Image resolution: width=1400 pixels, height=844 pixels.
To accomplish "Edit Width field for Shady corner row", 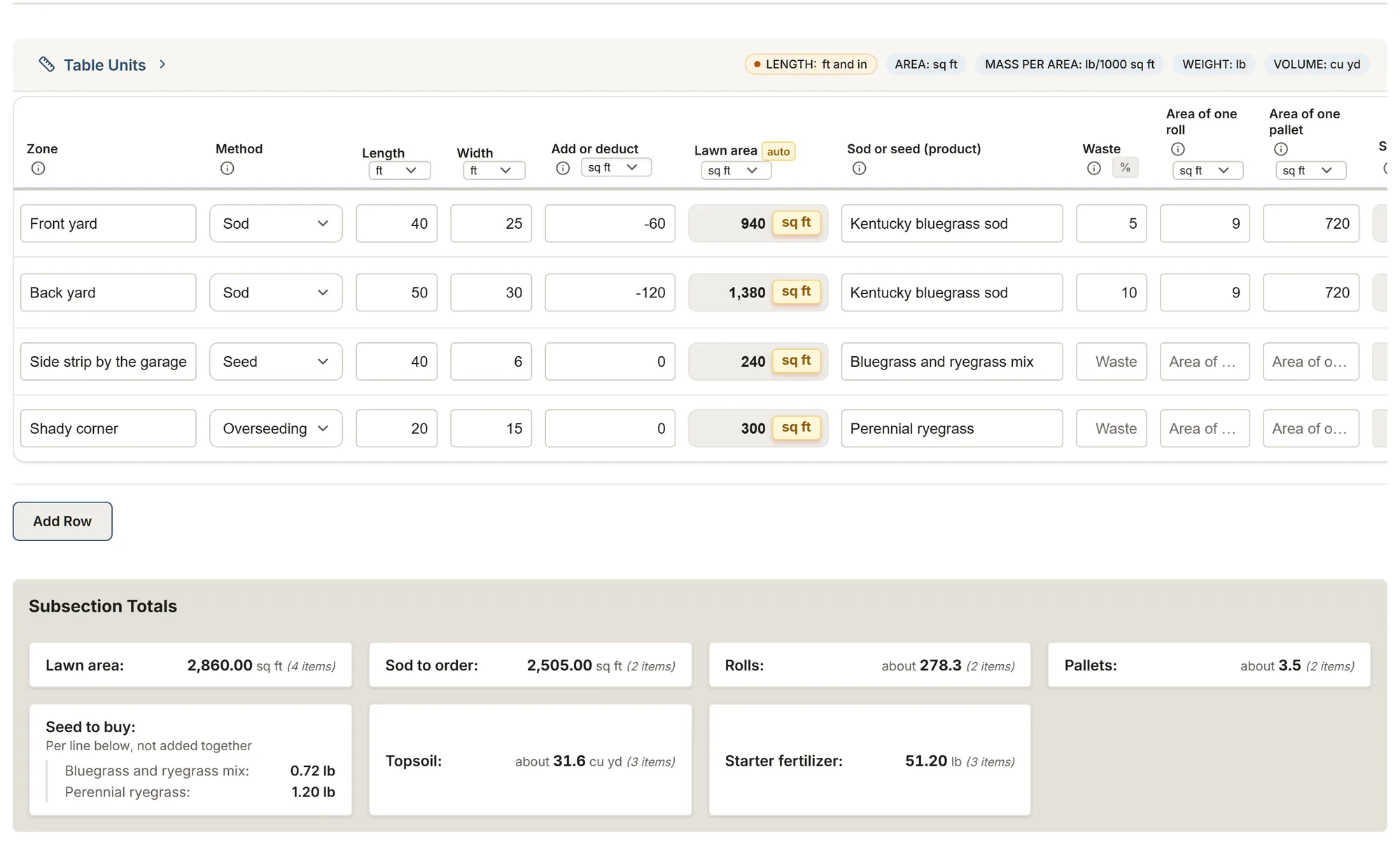I will pyautogui.click(x=491, y=428).
